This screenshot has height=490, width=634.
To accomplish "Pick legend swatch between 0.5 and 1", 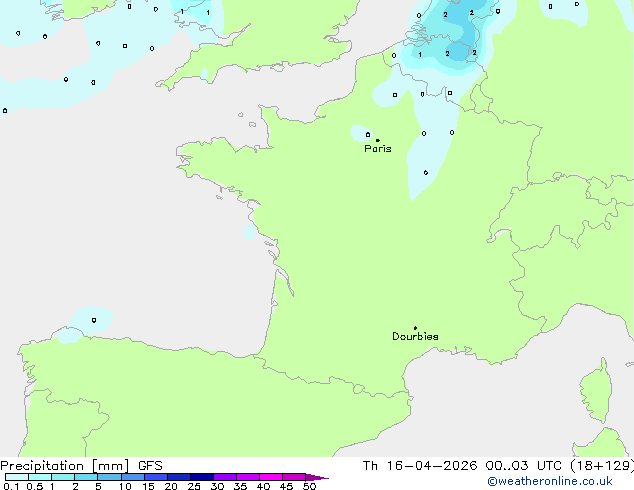I will coord(40,477).
